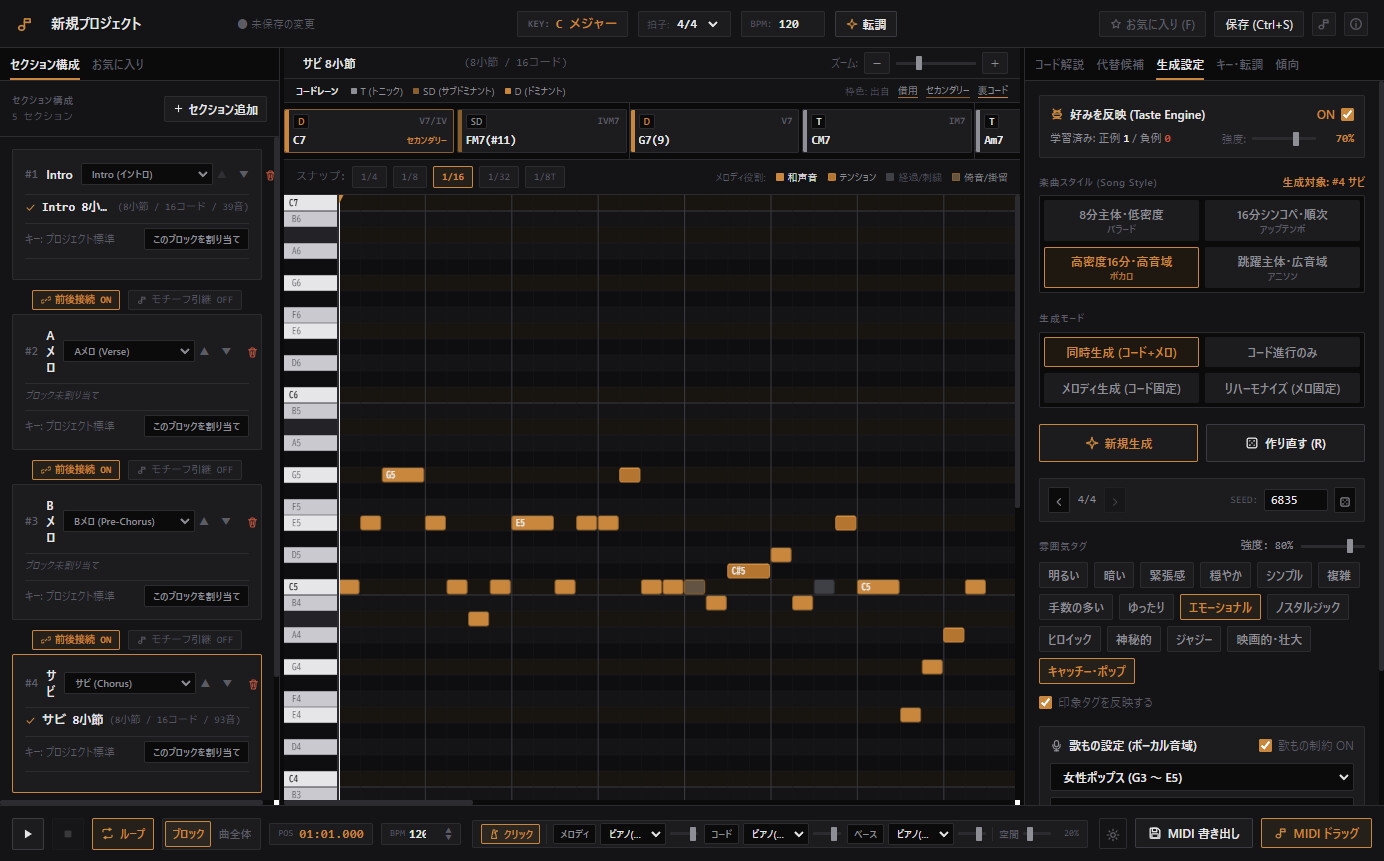Image resolution: width=1384 pixels, height=861 pixels.
Task: Go to next generation candidate arrow
Action: [1115, 500]
